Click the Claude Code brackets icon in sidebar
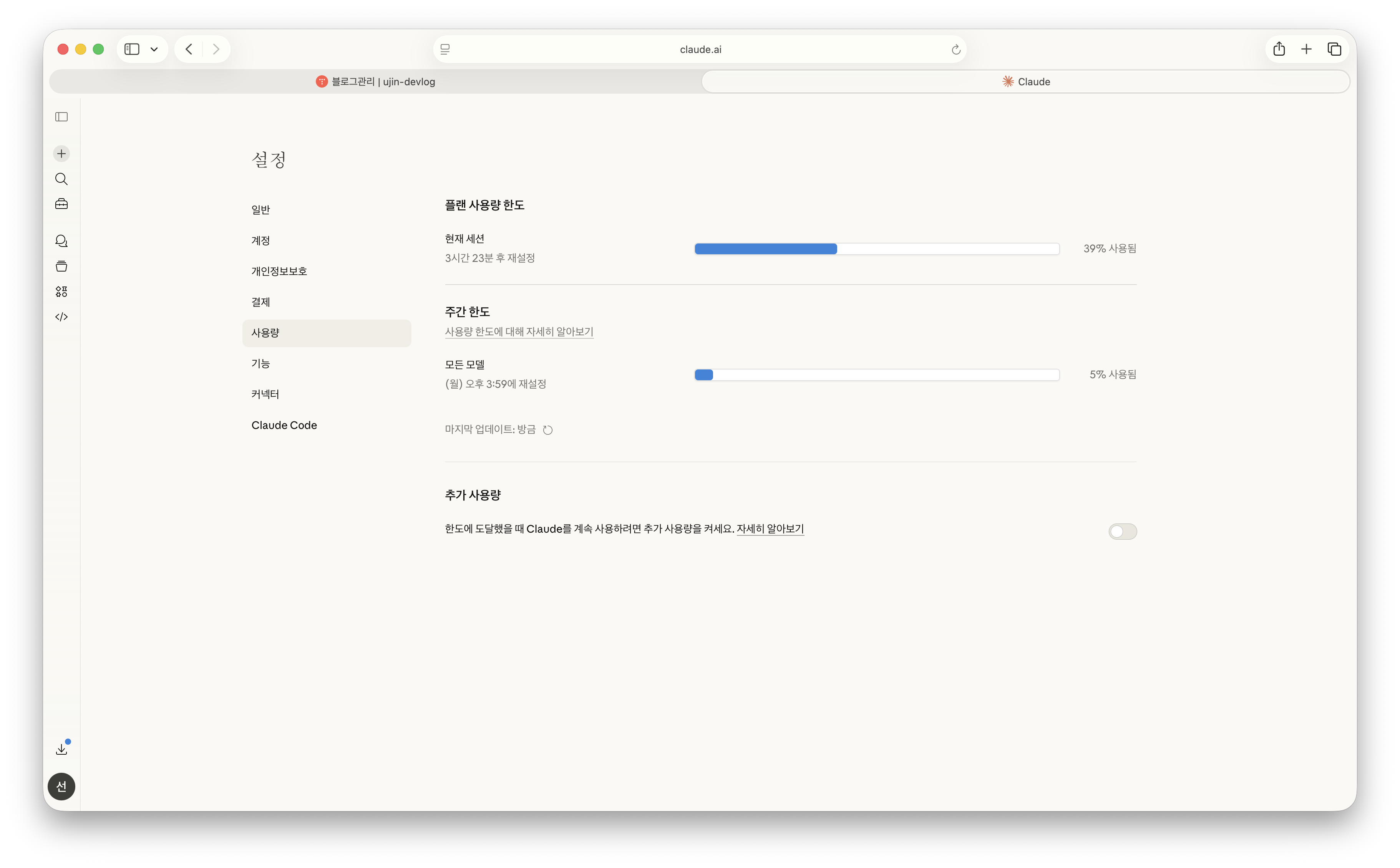 point(61,317)
